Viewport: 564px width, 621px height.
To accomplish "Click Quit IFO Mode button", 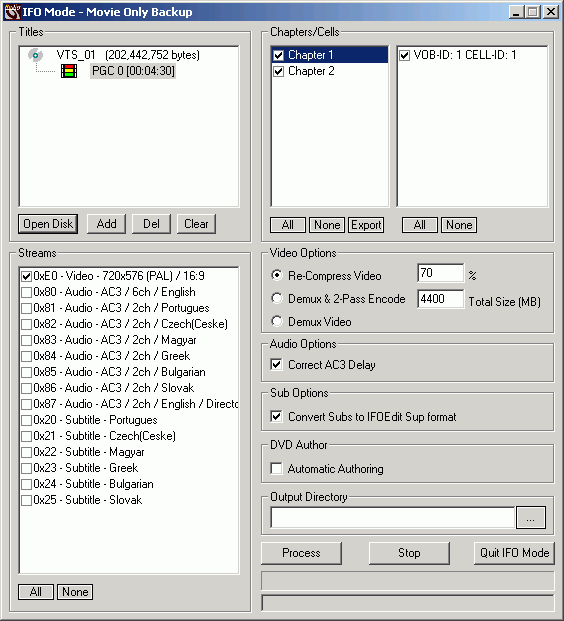I will [514, 553].
